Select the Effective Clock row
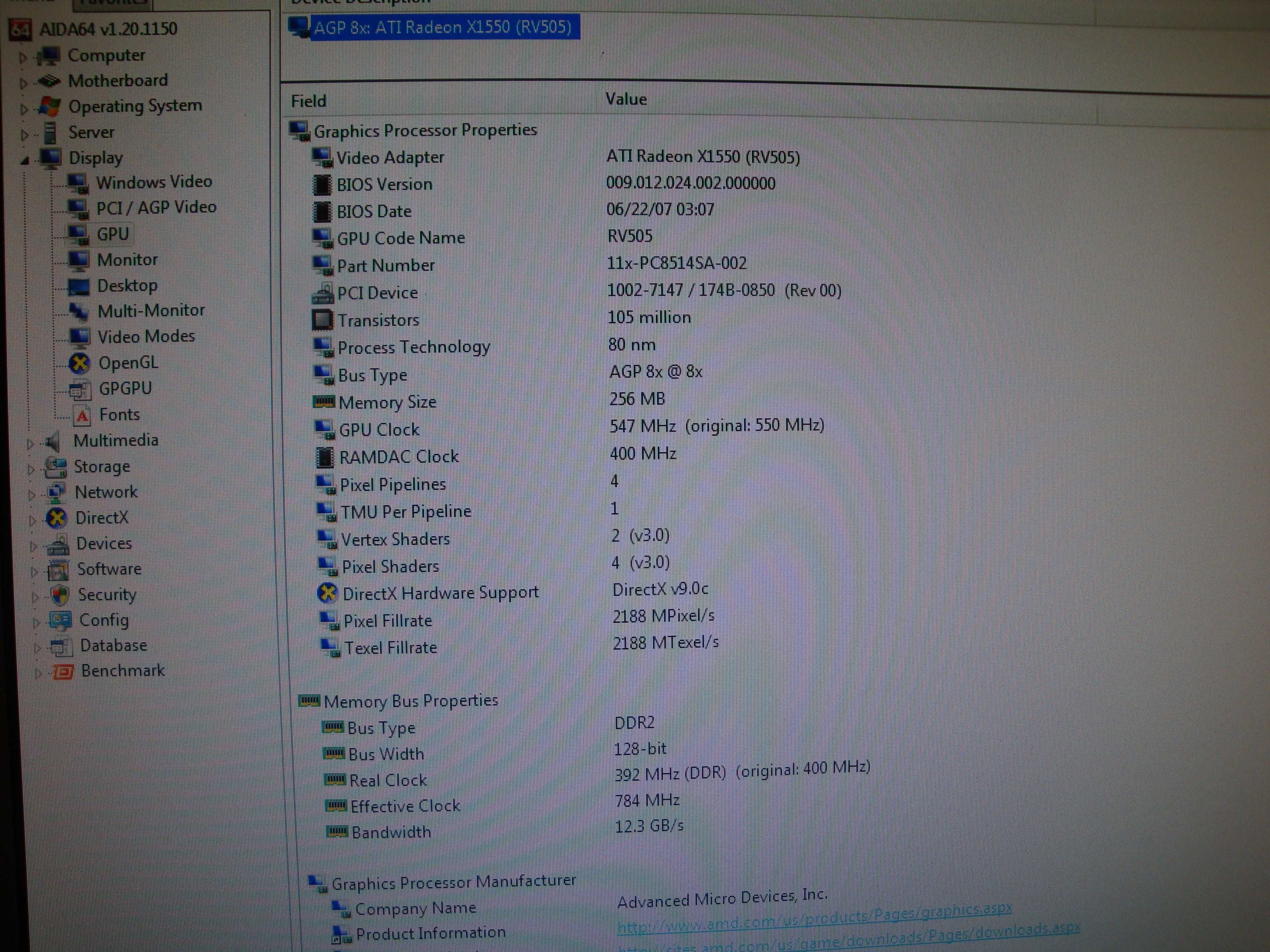Image resolution: width=1270 pixels, height=952 pixels. pyautogui.click(x=502, y=803)
